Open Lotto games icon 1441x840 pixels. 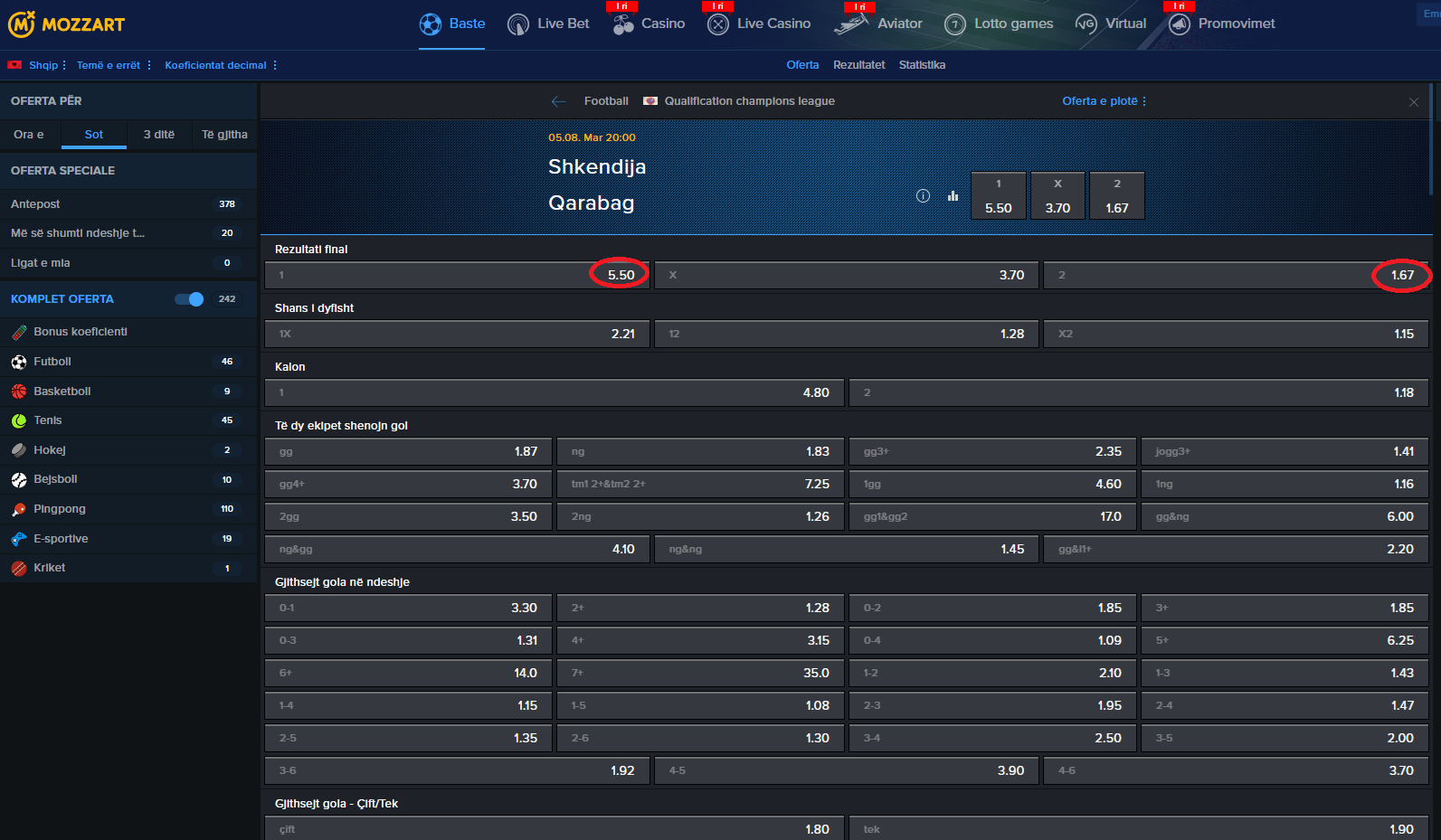[955, 24]
